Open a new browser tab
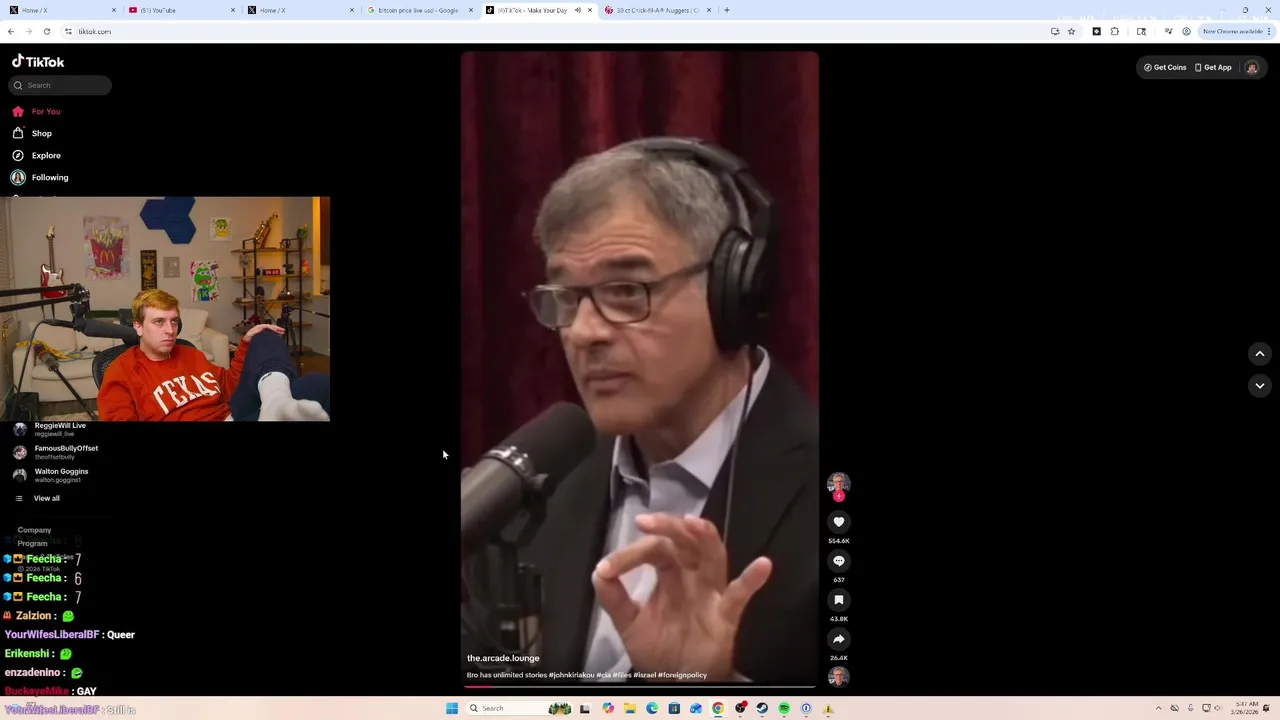 pyautogui.click(x=727, y=10)
